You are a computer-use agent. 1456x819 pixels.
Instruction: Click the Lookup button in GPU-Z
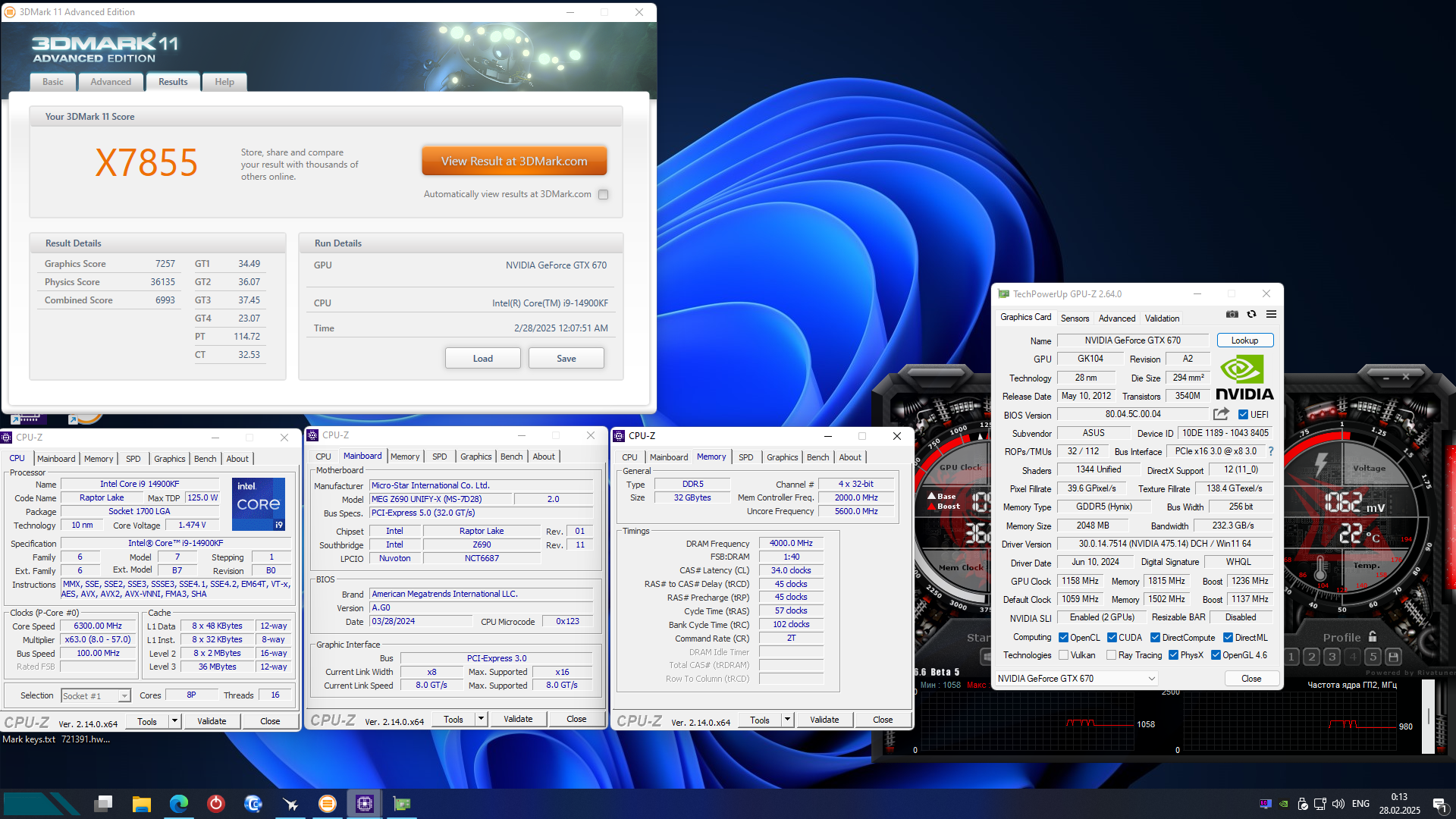[1244, 340]
